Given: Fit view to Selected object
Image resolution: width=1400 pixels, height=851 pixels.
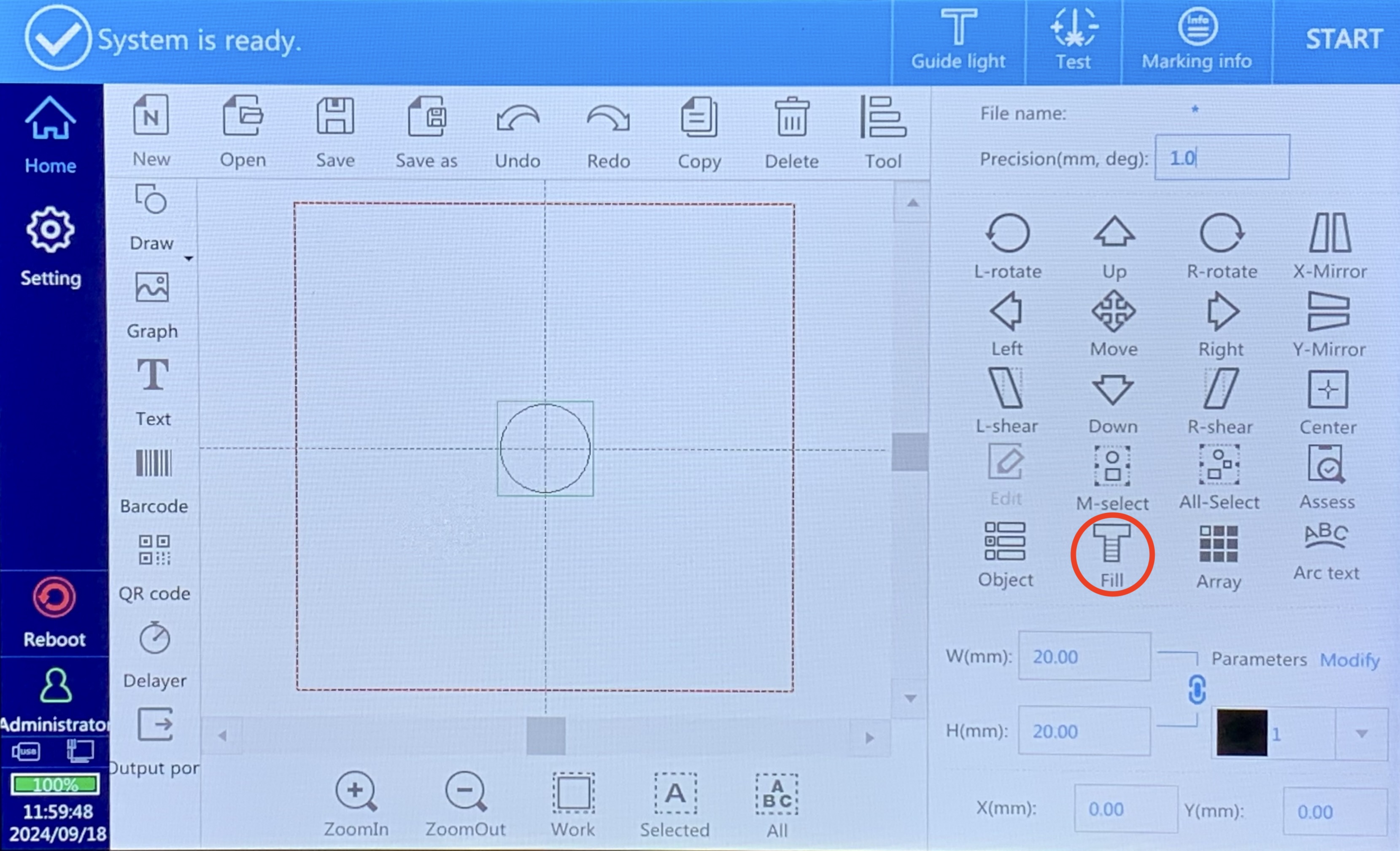Looking at the screenshot, I should point(675,805).
